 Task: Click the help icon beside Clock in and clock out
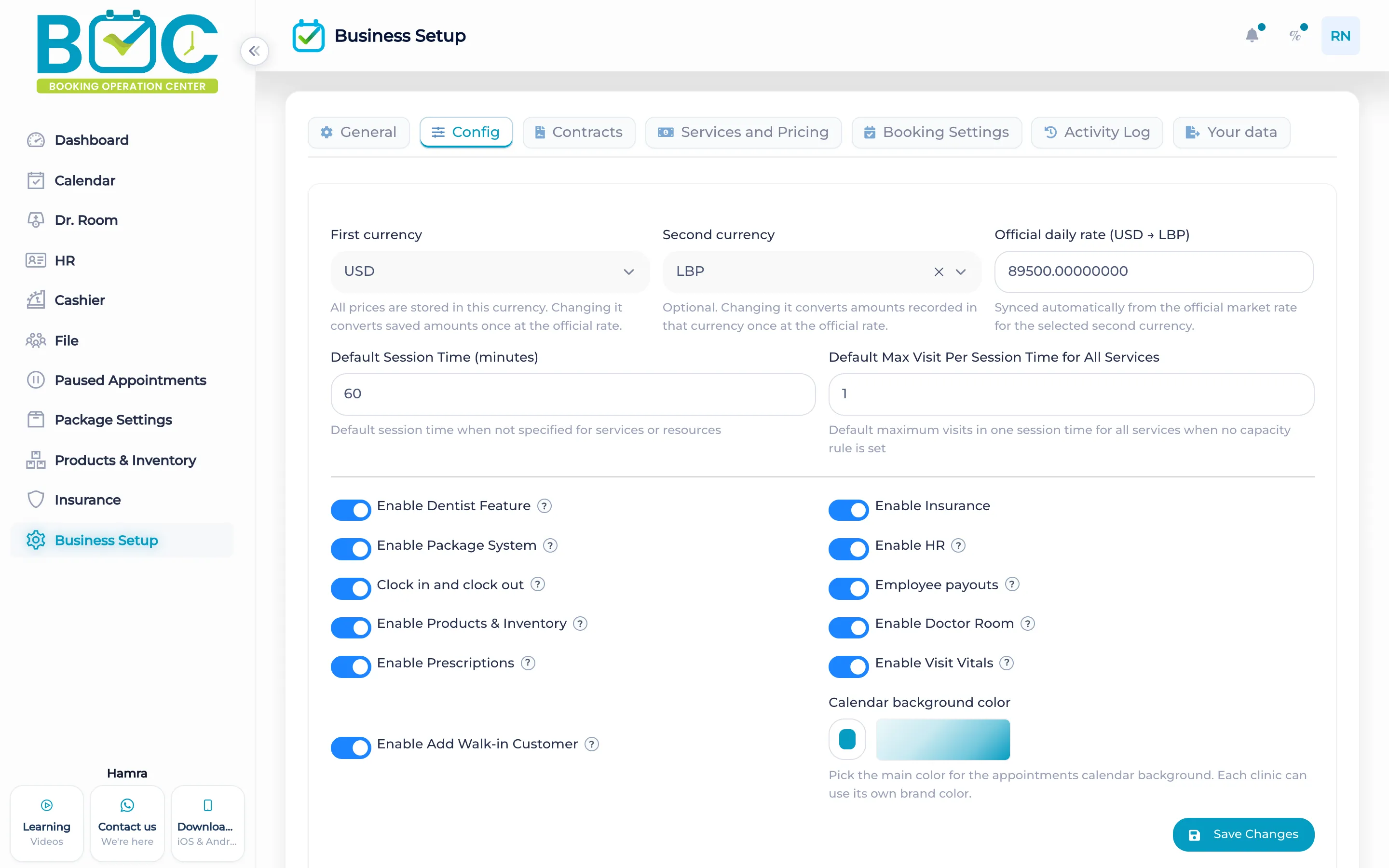tap(537, 584)
